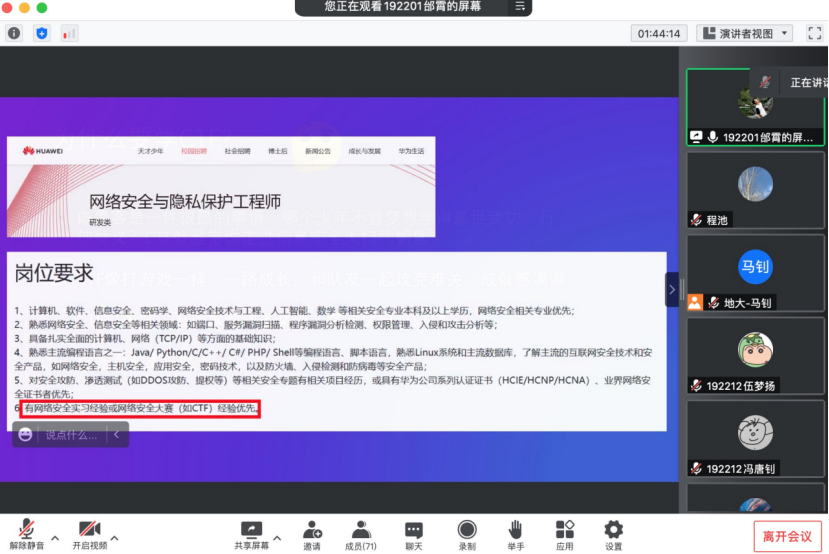Screen dimensions: 829x554
Task: Click the blue security shield icon
Action: 42,33
